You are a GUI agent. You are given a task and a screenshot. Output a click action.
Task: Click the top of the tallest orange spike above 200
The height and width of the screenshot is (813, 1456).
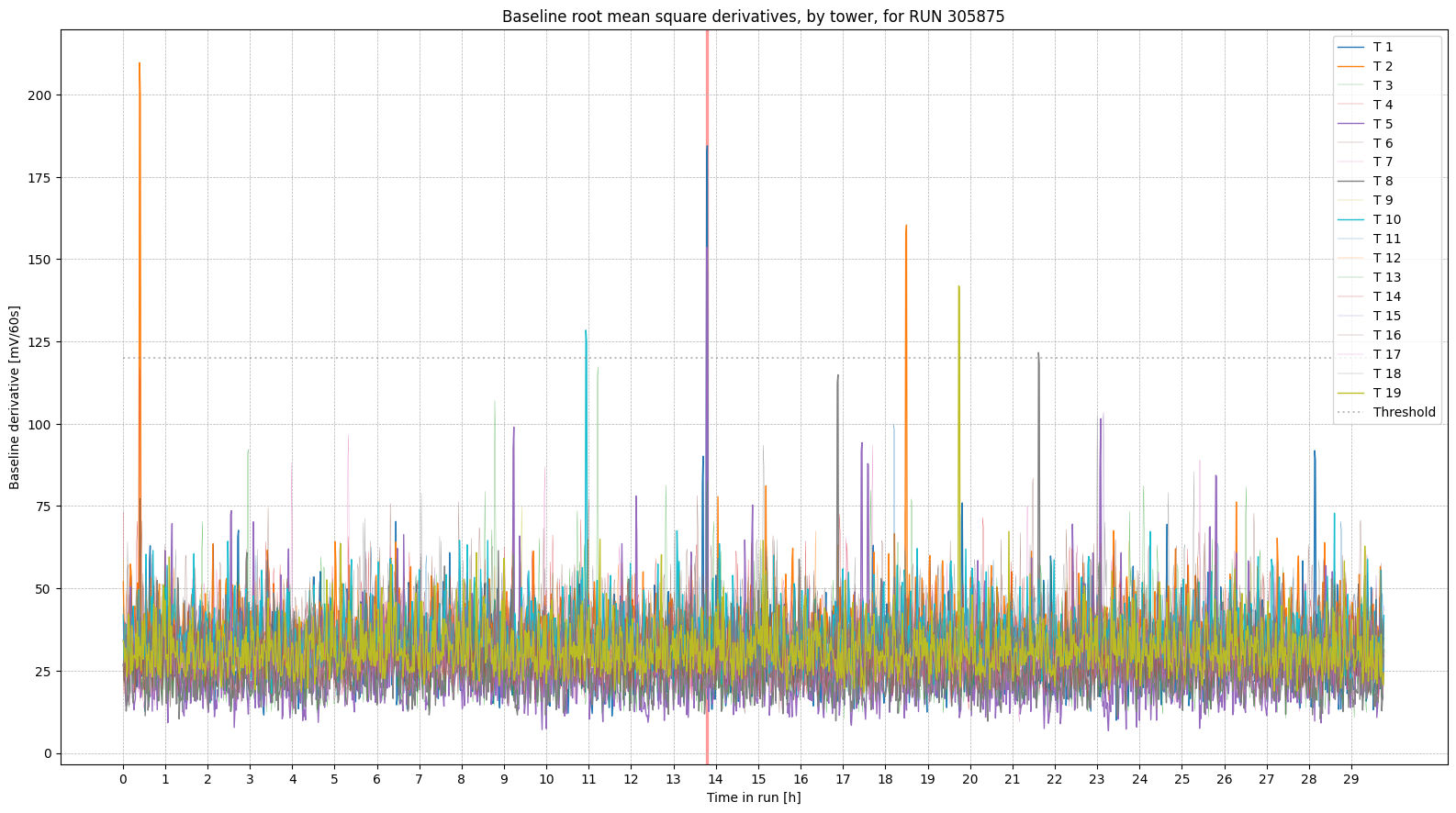coord(140,64)
